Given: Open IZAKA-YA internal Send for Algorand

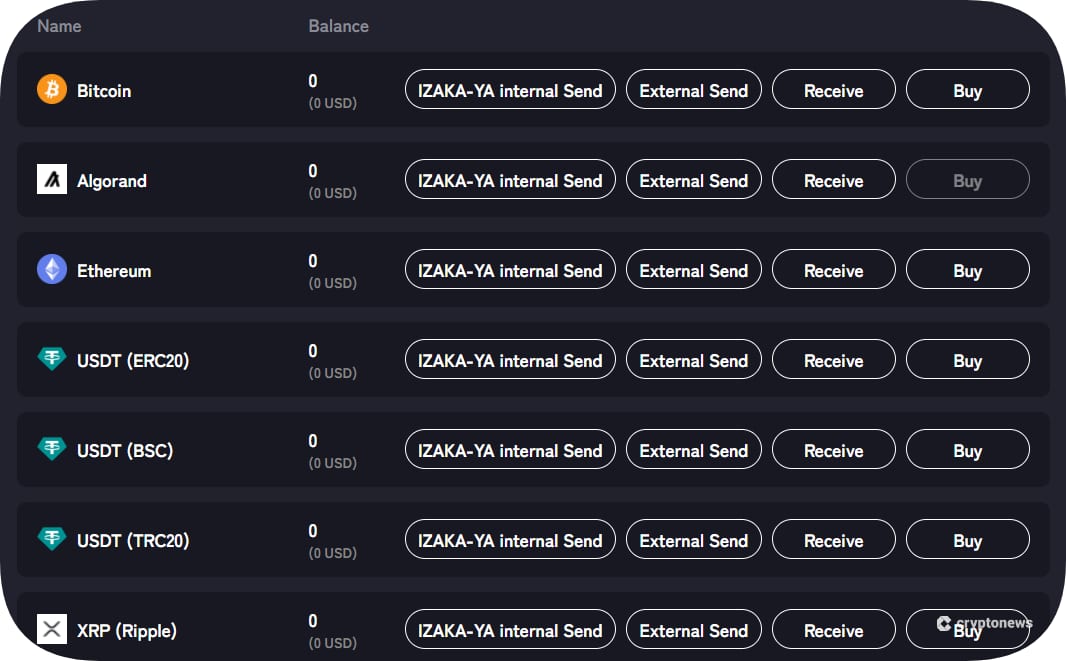Looking at the screenshot, I should pyautogui.click(x=510, y=180).
